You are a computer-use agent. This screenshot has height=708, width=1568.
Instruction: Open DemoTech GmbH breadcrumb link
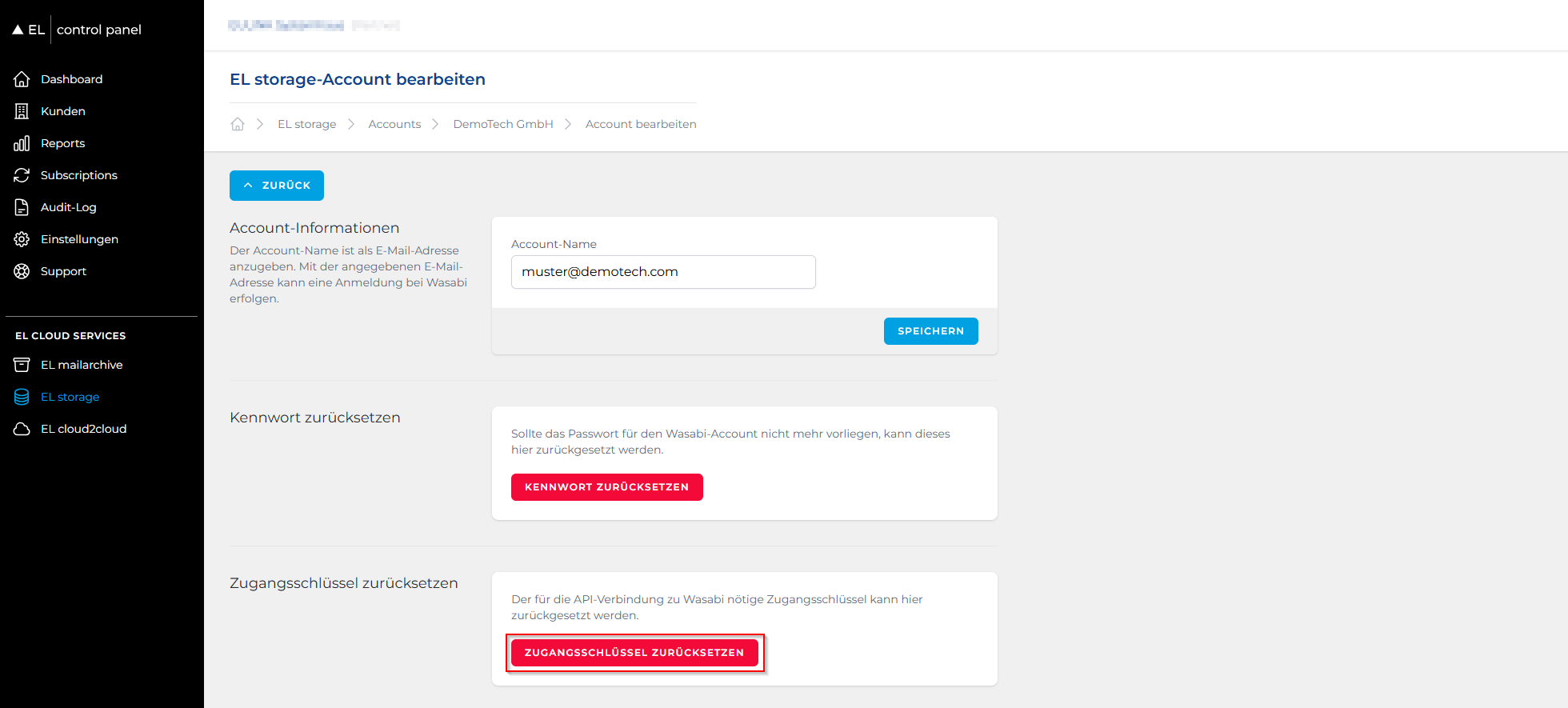pyautogui.click(x=502, y=124)
